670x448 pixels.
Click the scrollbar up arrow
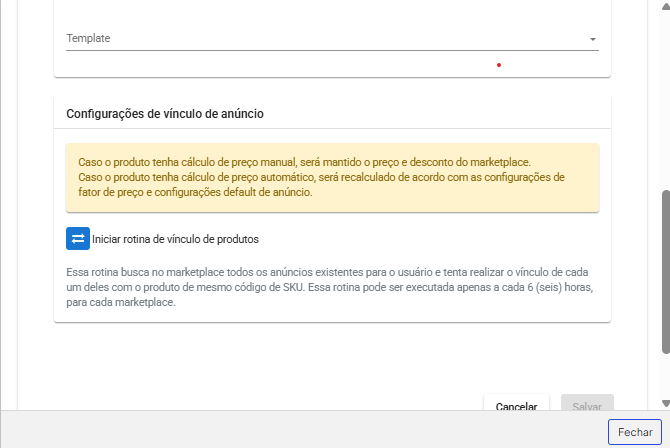(x=665, y=6)
